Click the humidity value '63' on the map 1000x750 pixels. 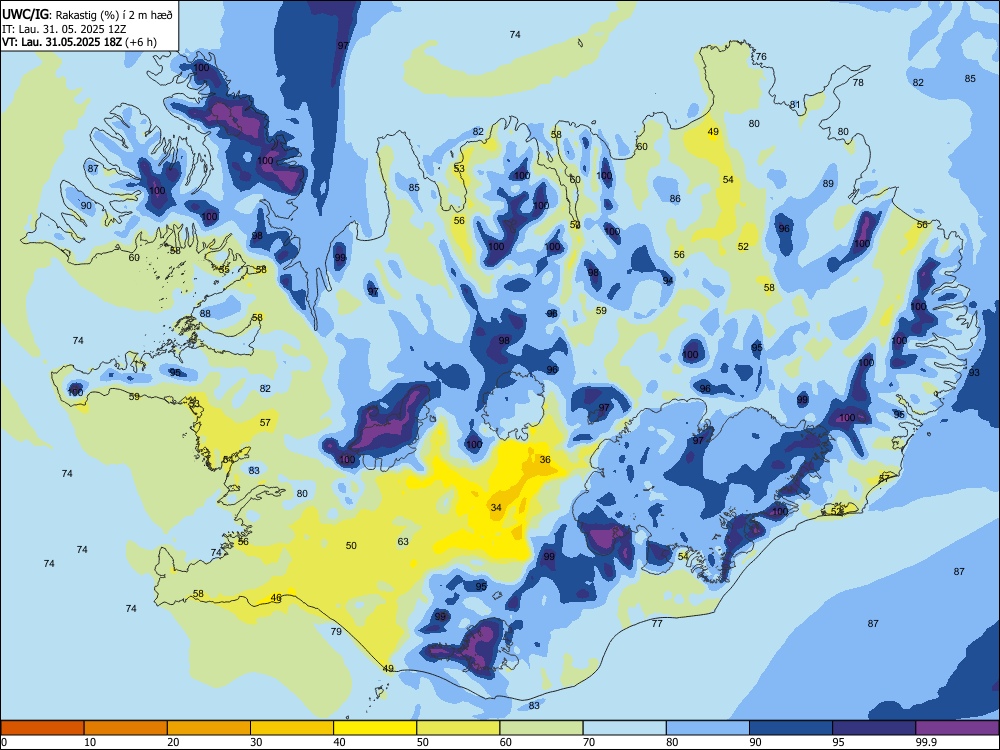click(403, 541)
